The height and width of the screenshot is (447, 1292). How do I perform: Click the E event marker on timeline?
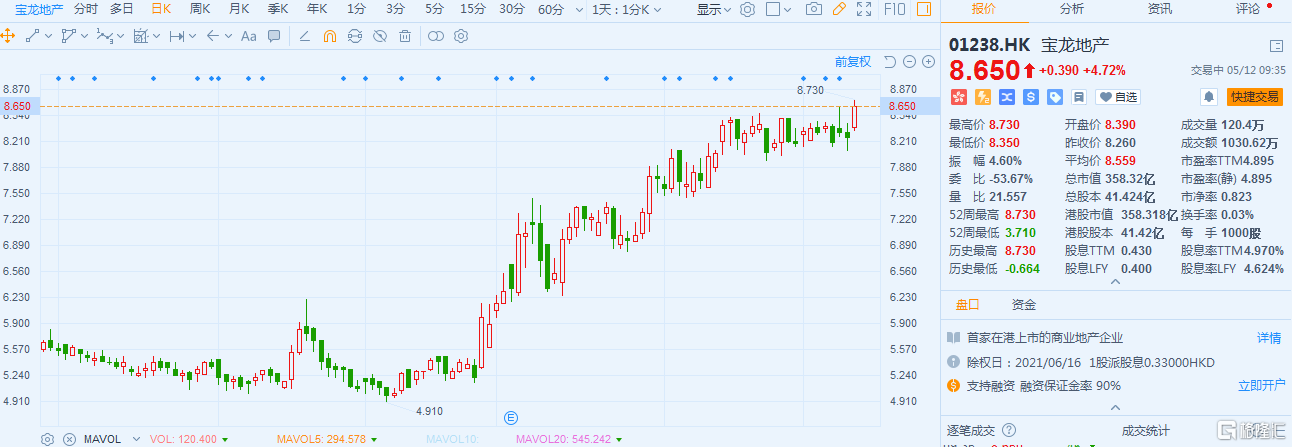(x=510, y=416)
